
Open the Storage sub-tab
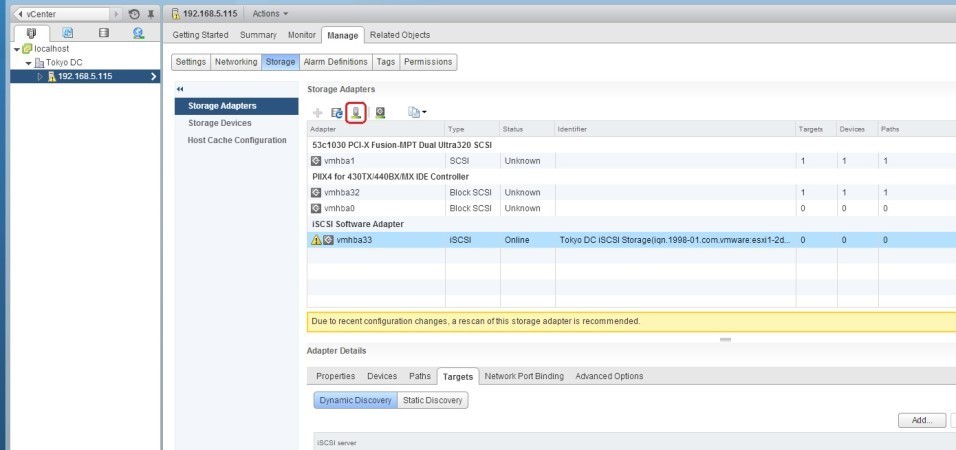(280, 62)
